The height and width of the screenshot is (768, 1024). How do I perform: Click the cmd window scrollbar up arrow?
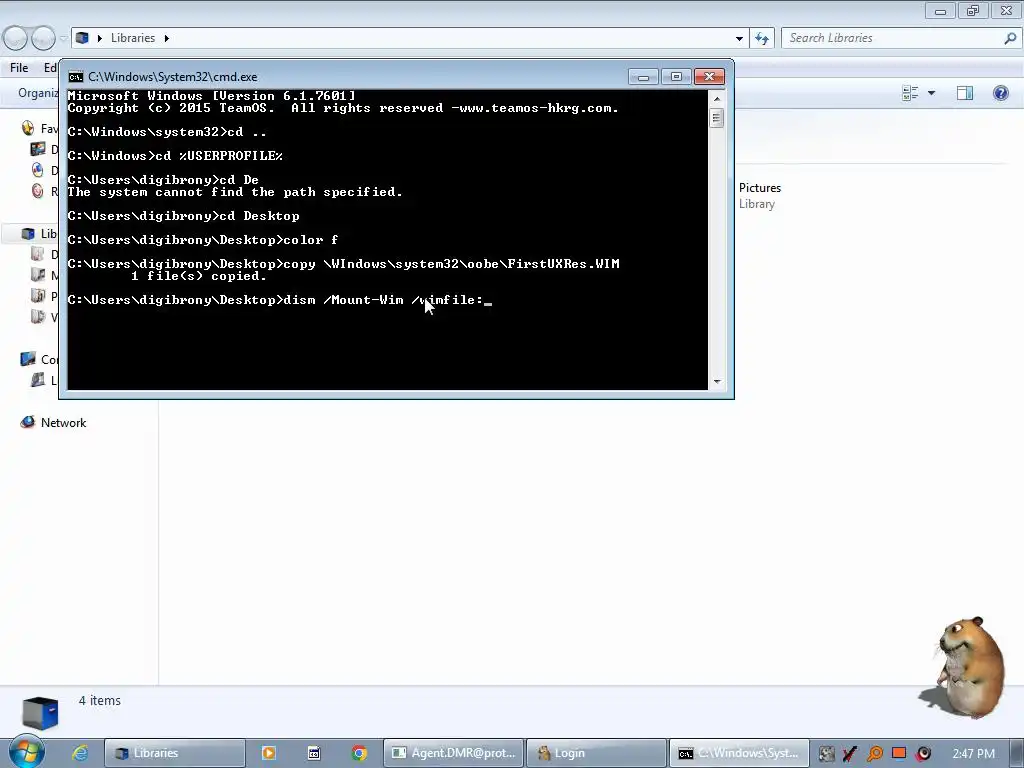point(717,99)
